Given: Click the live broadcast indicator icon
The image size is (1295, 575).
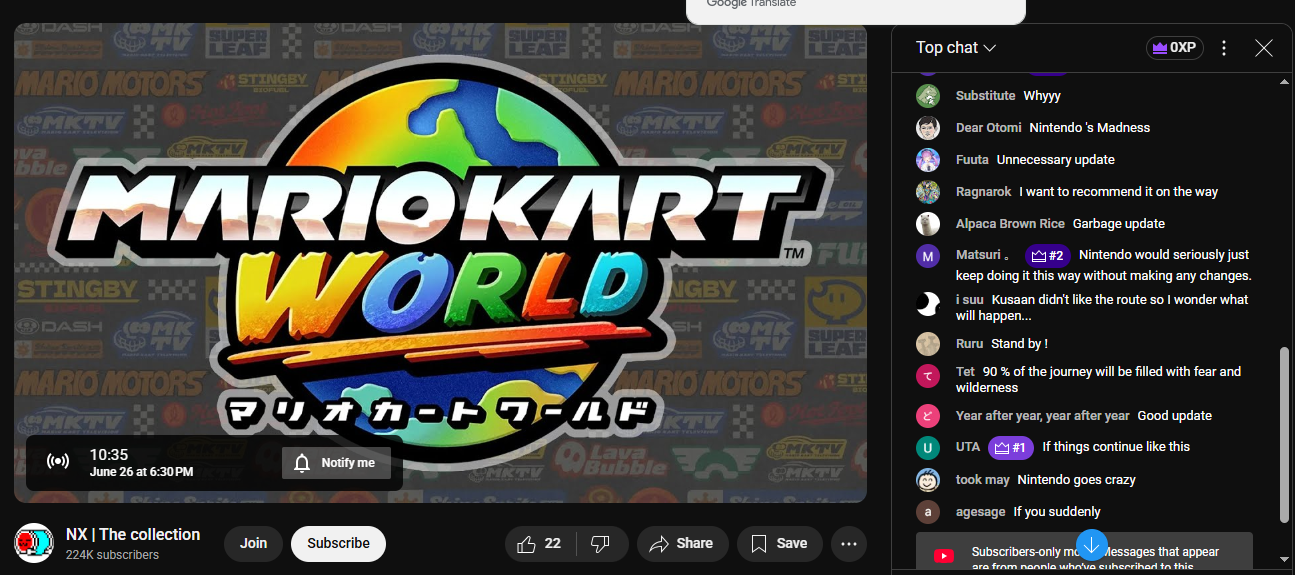Looking at the screenshot, I should click(58, 462).
